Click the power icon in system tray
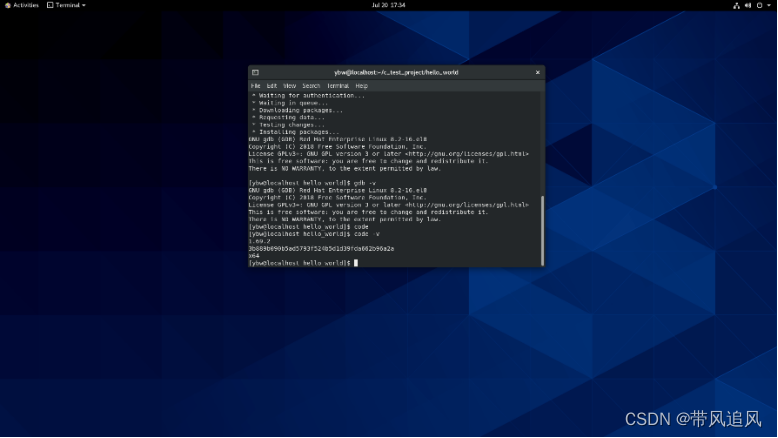The height and width of the screenshot is (438, 778). [759, 5]
